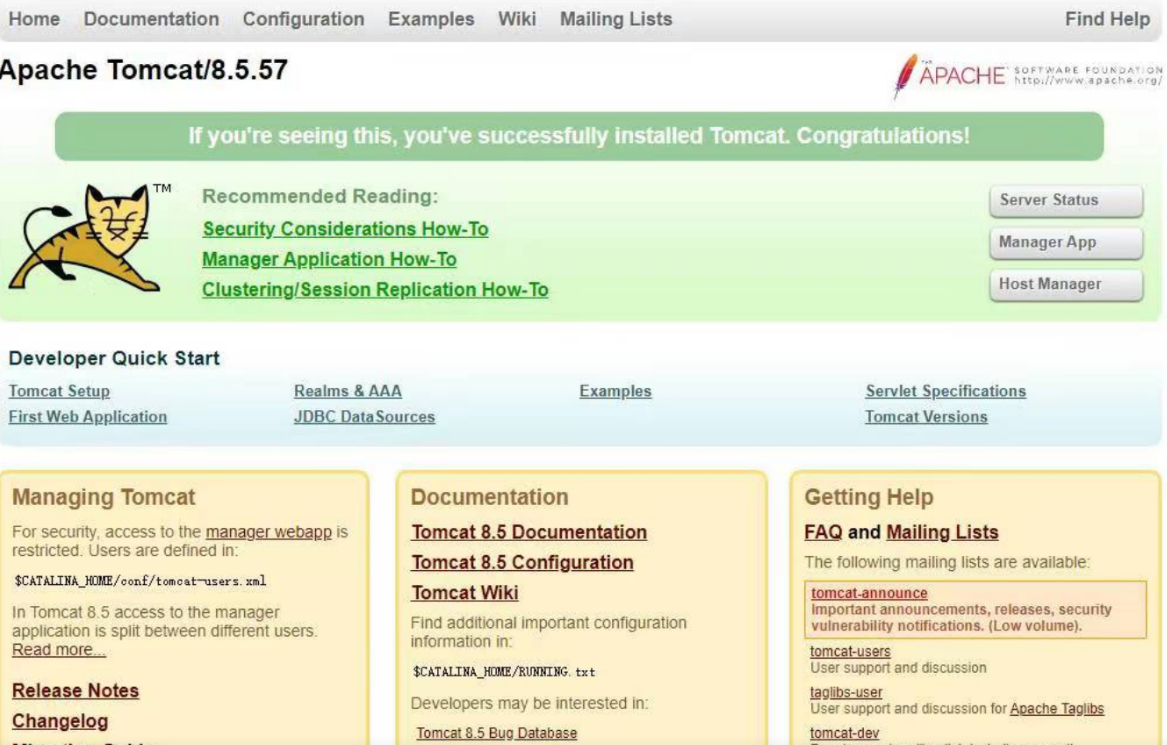Open the Tomcat Wiki link

pyautogui.click(x=465, y=593)
